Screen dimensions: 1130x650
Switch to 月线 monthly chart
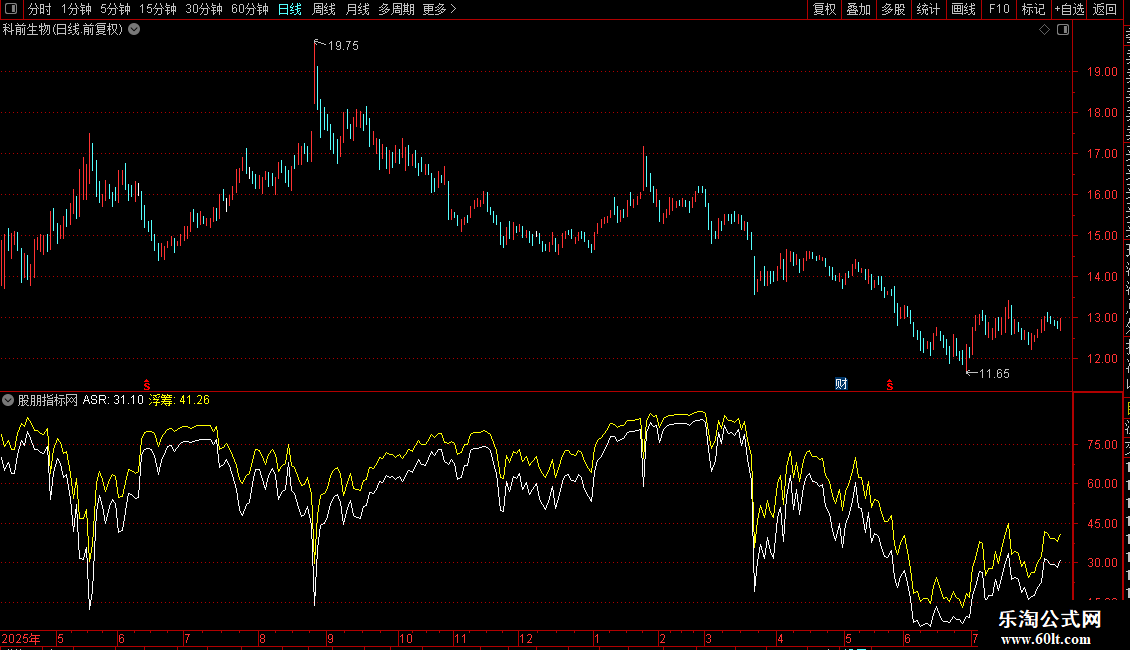357,9
